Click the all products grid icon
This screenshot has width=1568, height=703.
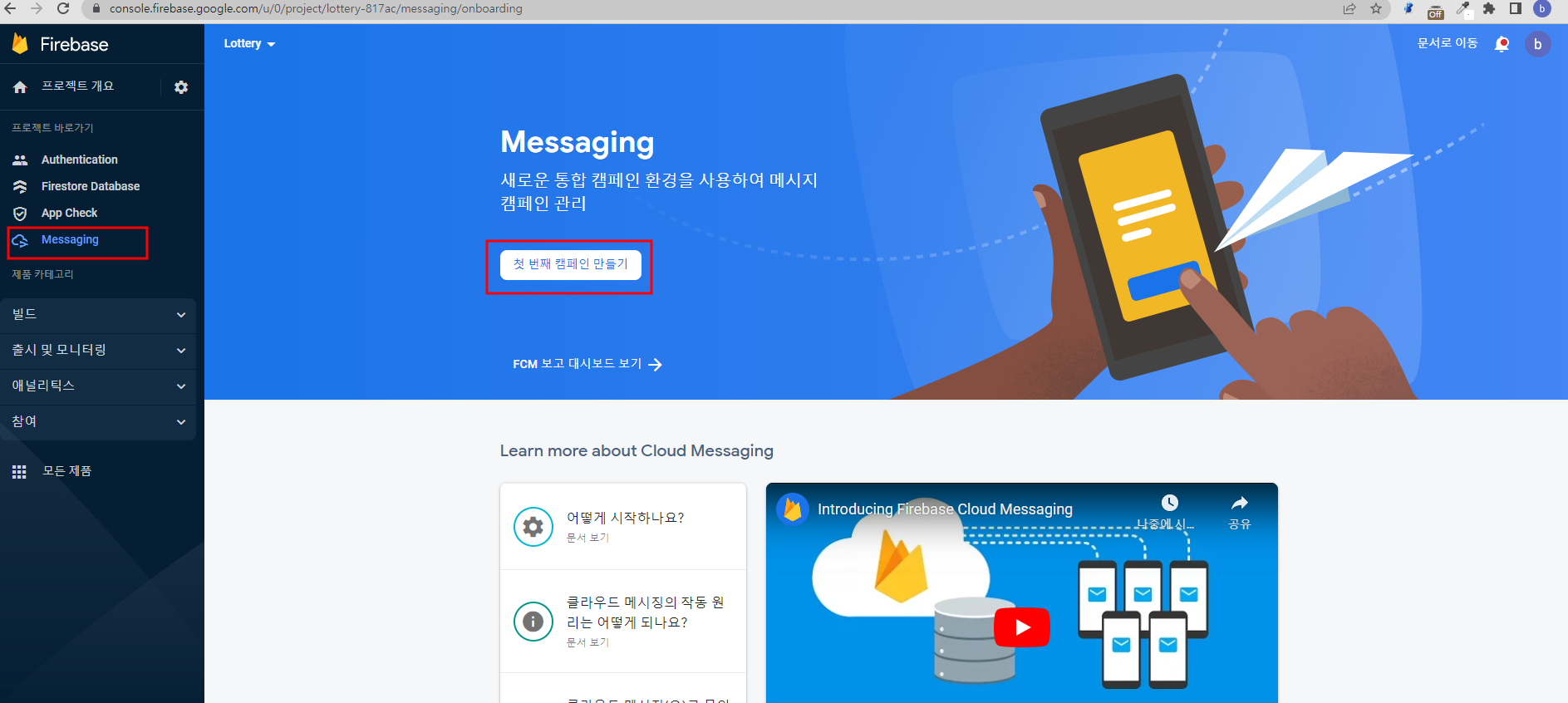click(19, 472)
